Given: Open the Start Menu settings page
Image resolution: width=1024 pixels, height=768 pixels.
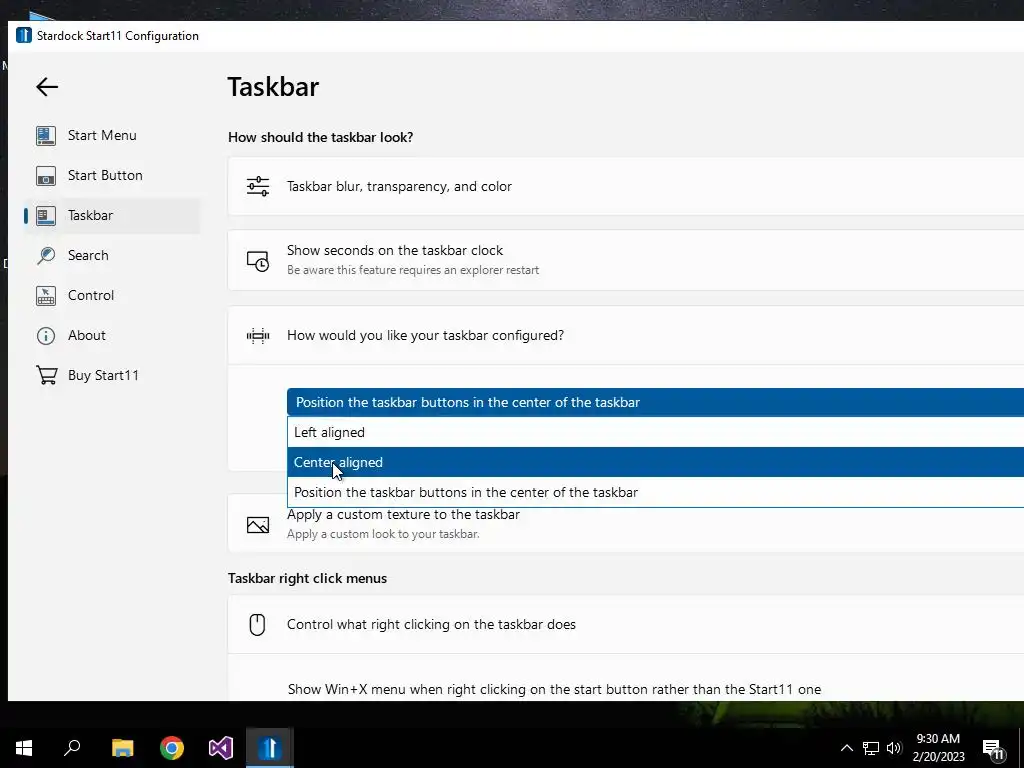Looking at the screenshot, I should point(112,136).
